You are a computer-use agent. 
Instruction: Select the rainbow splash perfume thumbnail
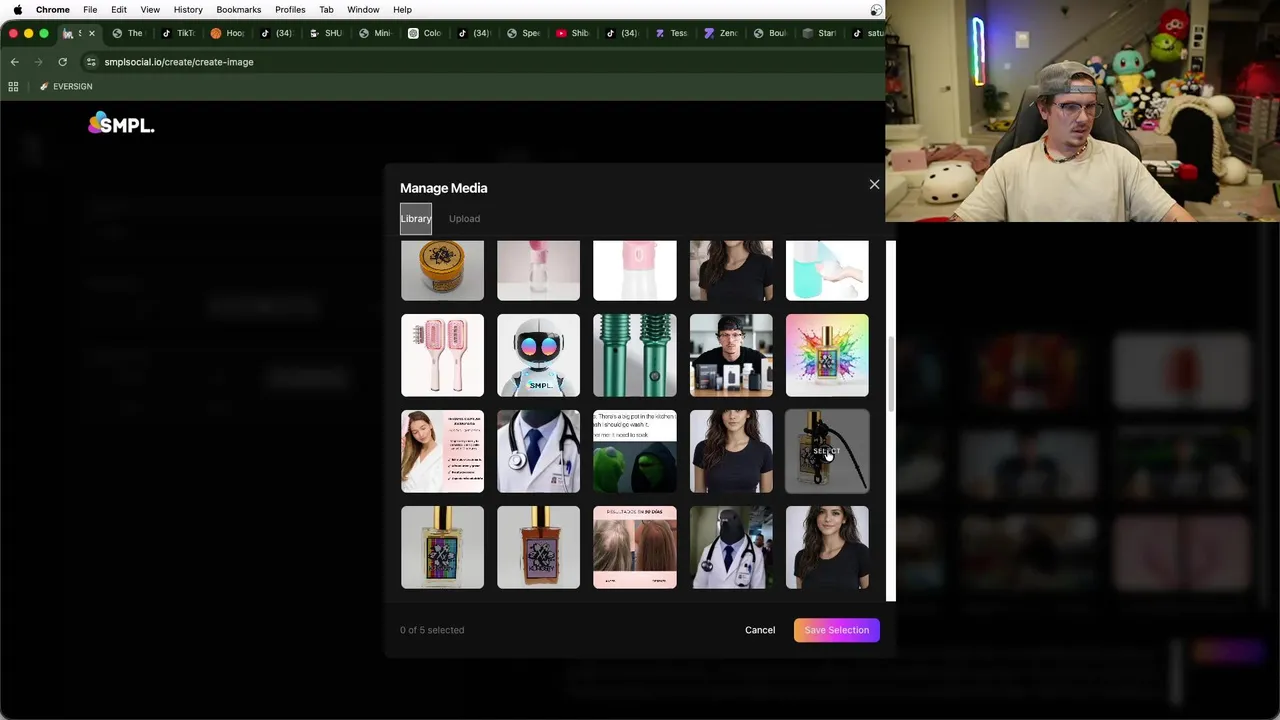[x=827, y=355]
